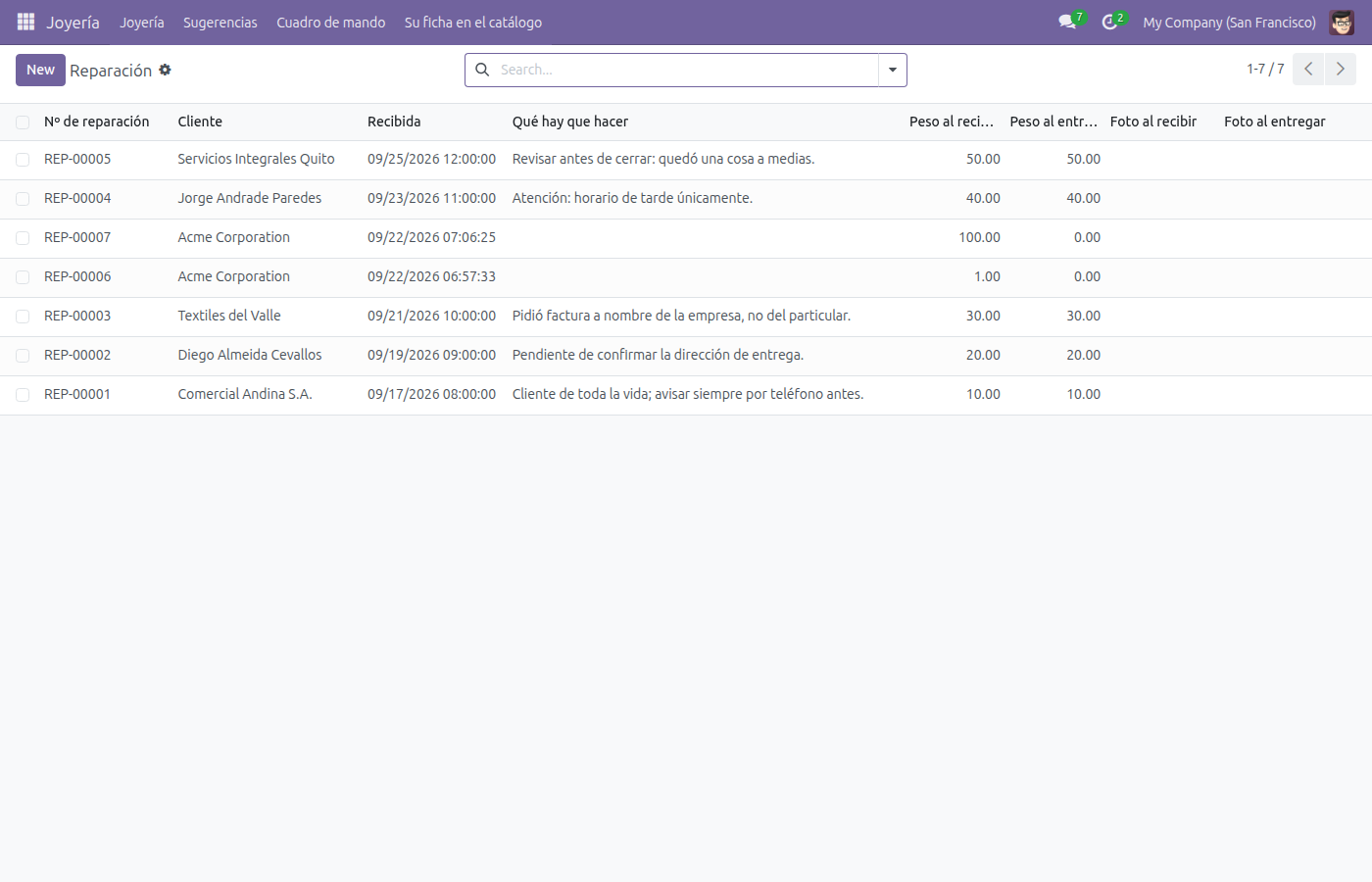This screenshot has width=1372, height=882.
Task: Check the box for REP-00005
Action: point(23,160)
